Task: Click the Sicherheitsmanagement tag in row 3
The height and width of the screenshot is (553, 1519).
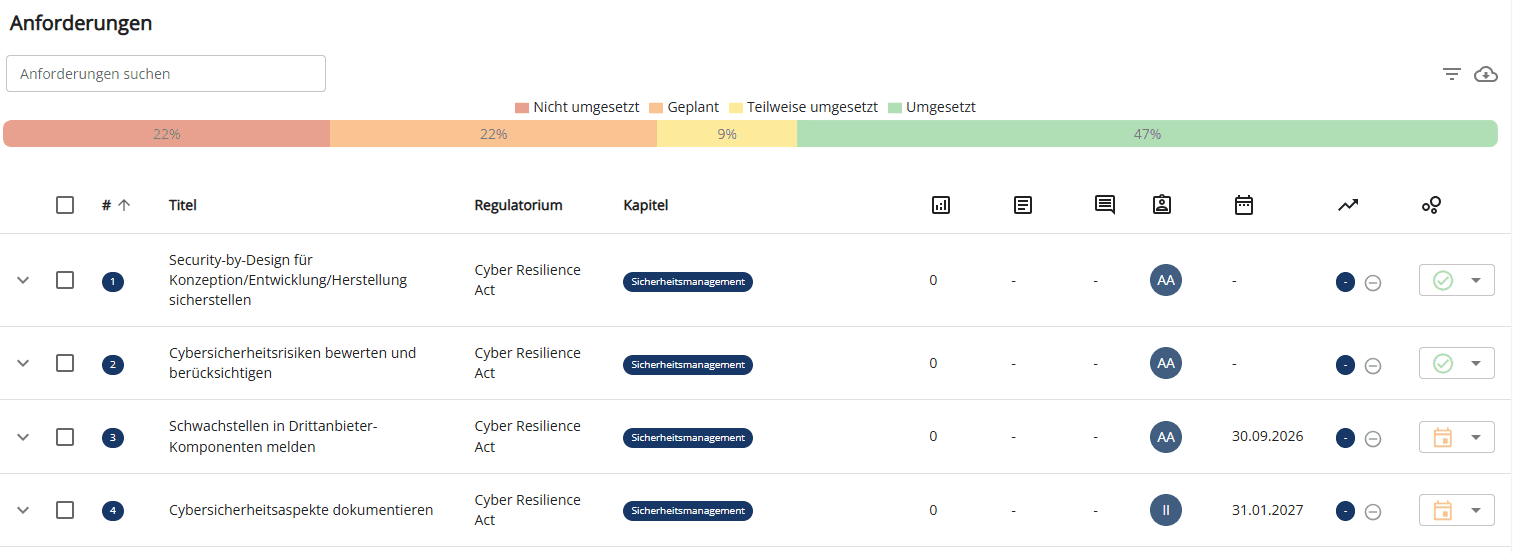Action: coord(688,437)
